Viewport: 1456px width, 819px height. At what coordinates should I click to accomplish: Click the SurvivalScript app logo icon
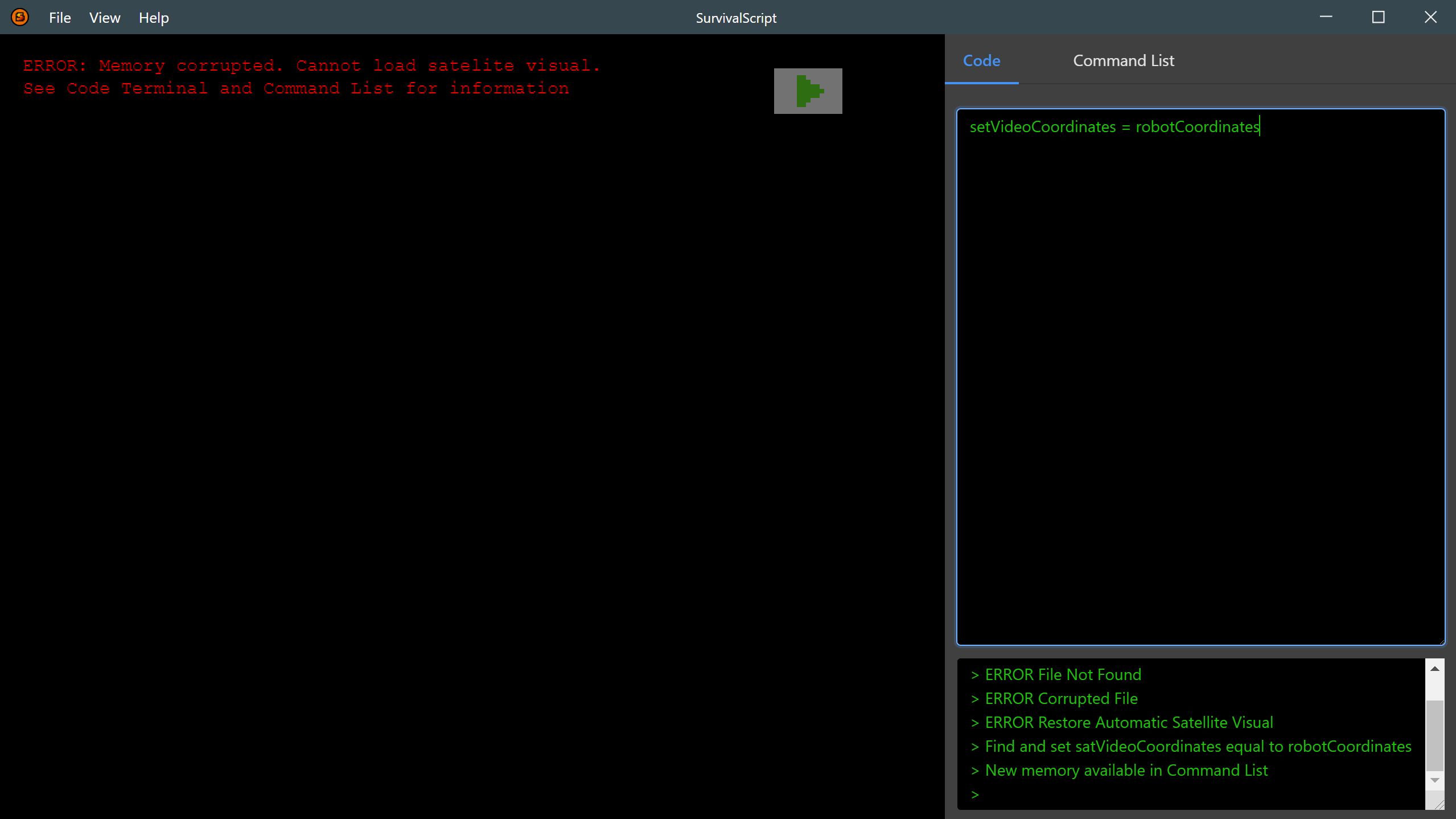point(20,17)
